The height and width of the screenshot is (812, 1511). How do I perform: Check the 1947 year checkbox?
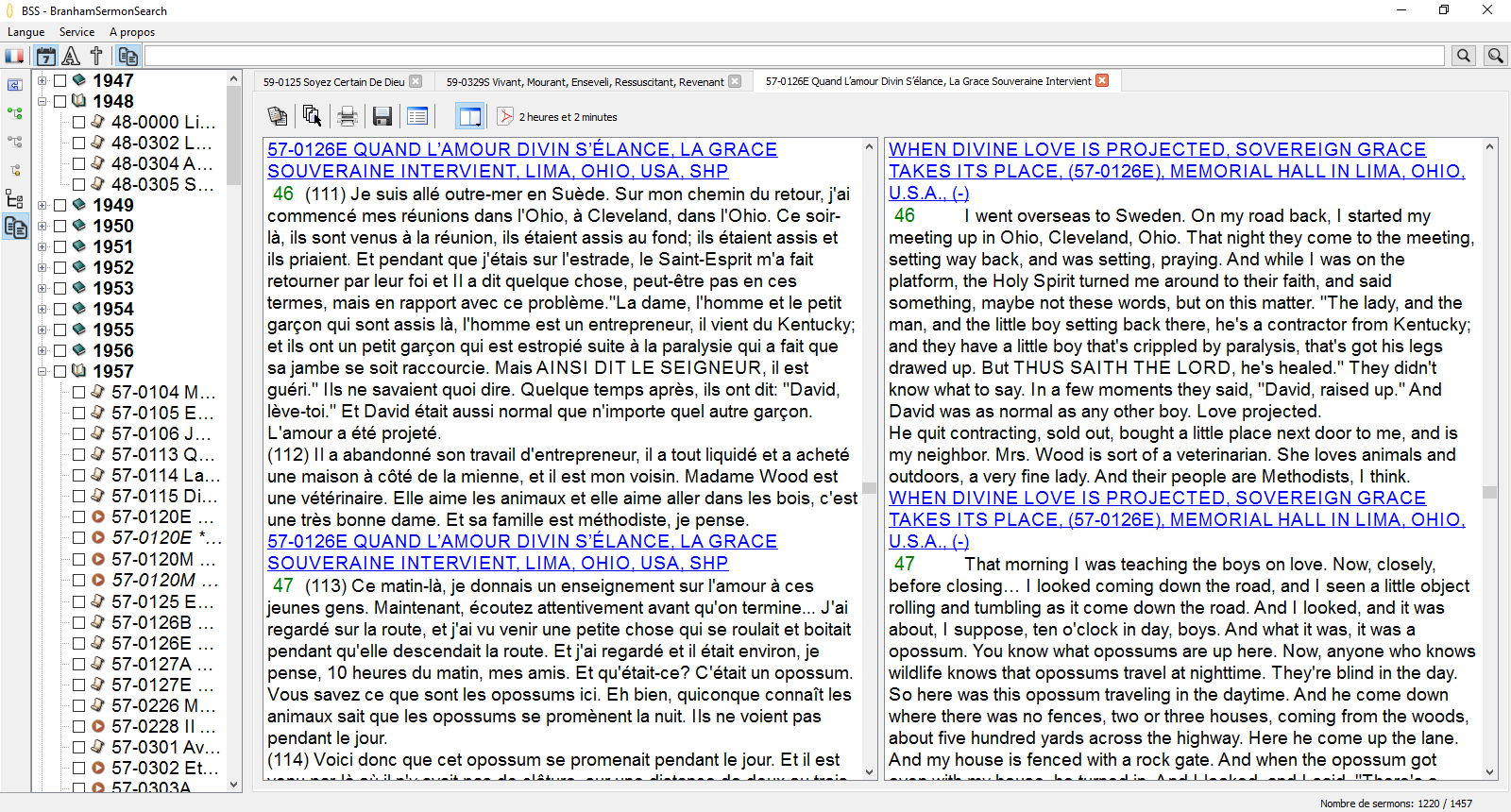point(59,80)
